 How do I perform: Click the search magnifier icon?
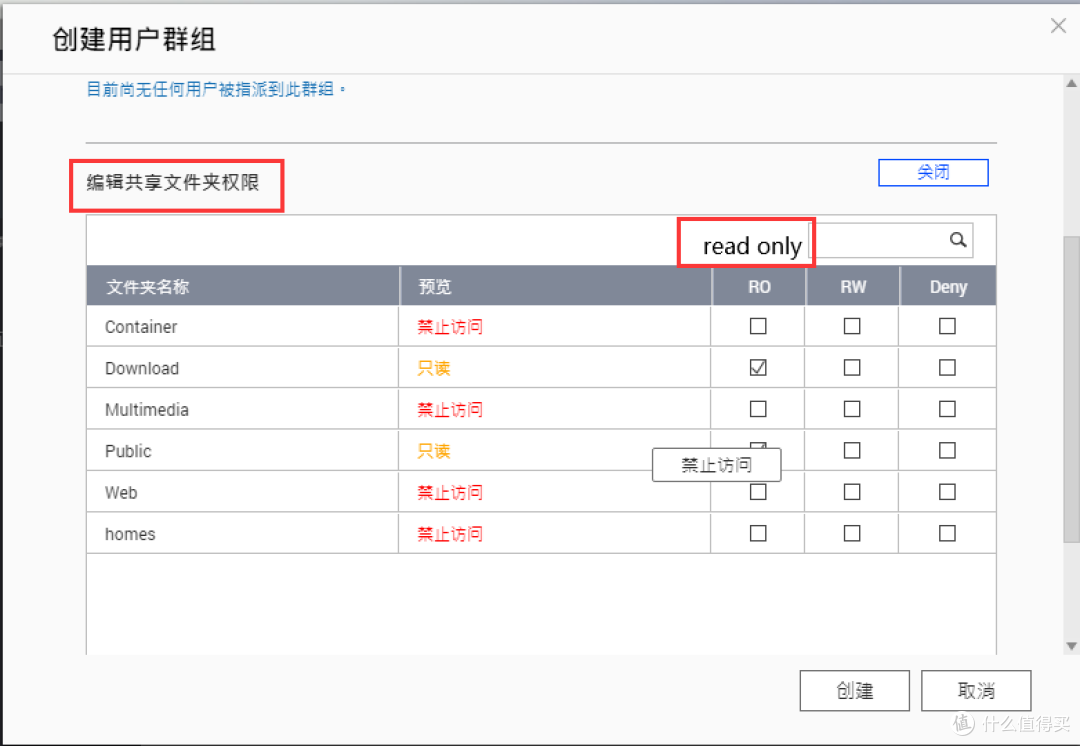957,240
